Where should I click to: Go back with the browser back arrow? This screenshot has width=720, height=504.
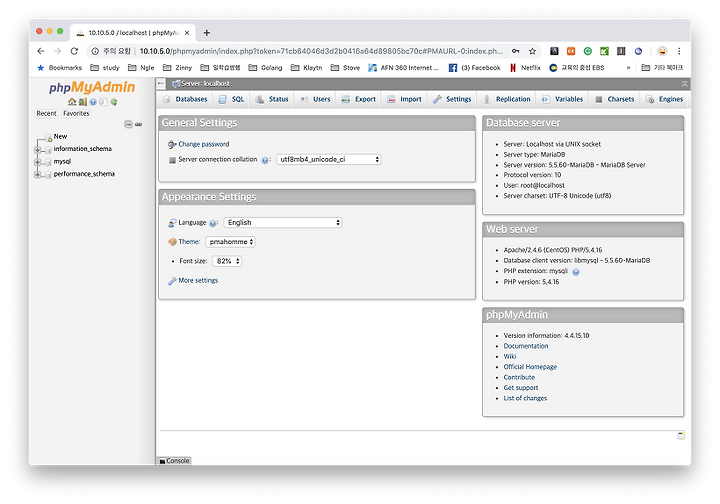click(x=41, y=51)
